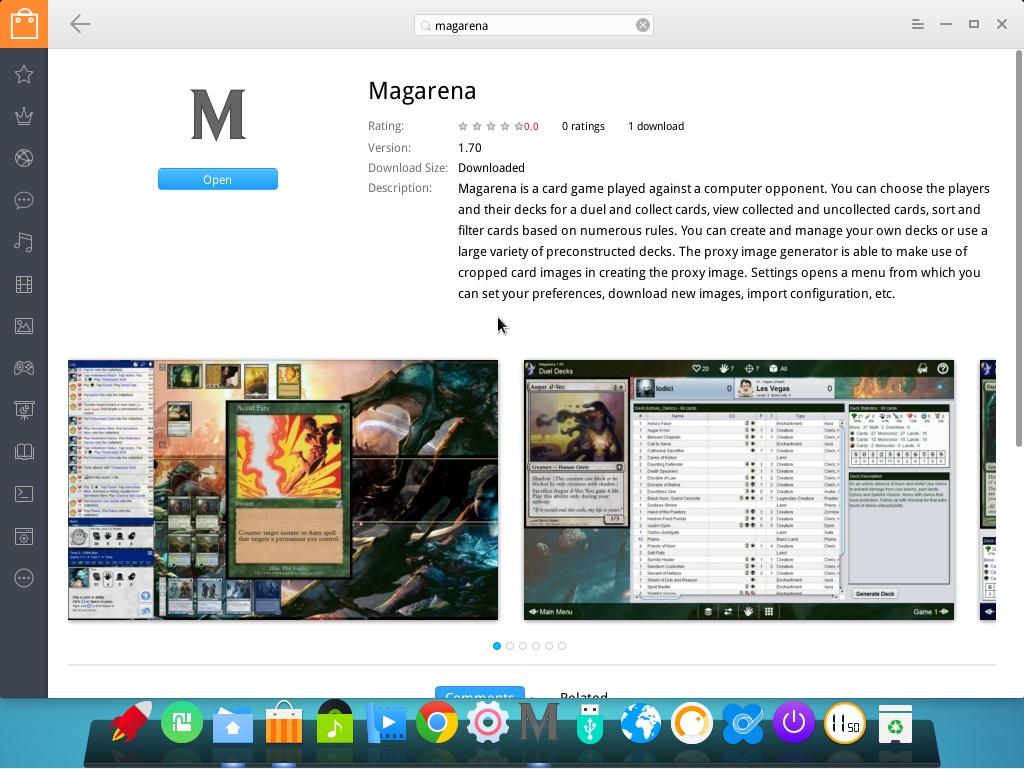The width and height of the screenshot is (1024, 769).
Task: Select the Internet globe category in sidebar
Action: [x=24, y=158]
